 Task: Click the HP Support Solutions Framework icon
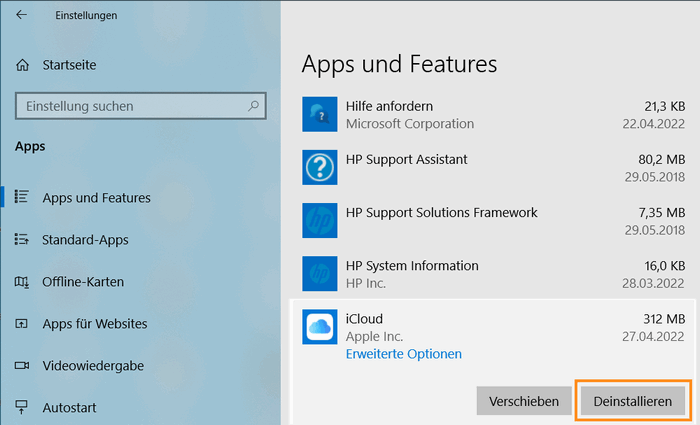coord(320,221)
